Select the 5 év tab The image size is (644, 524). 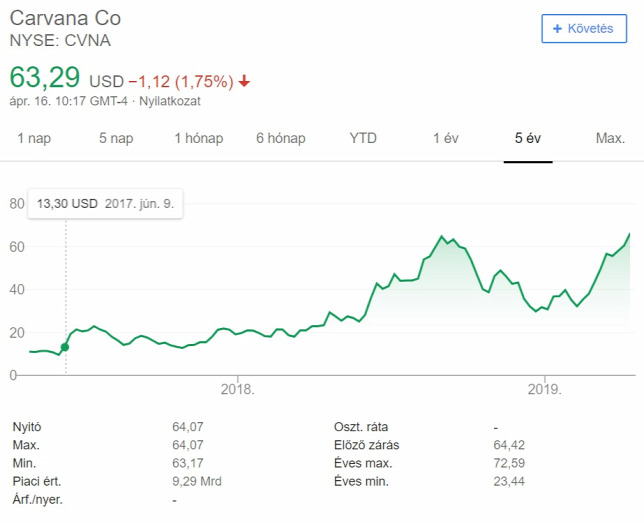point(528,138)
